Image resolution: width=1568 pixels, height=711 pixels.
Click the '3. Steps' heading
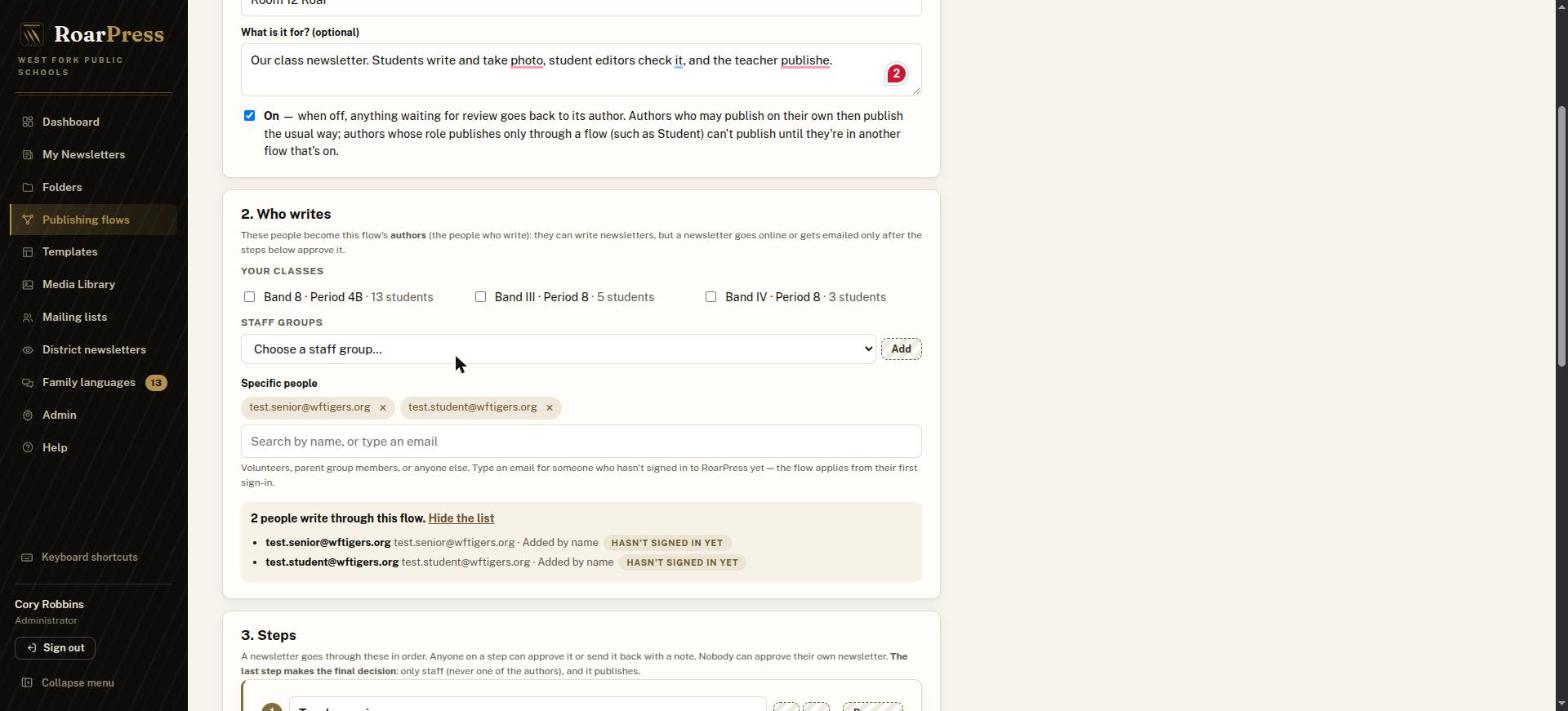click(268, 636)
